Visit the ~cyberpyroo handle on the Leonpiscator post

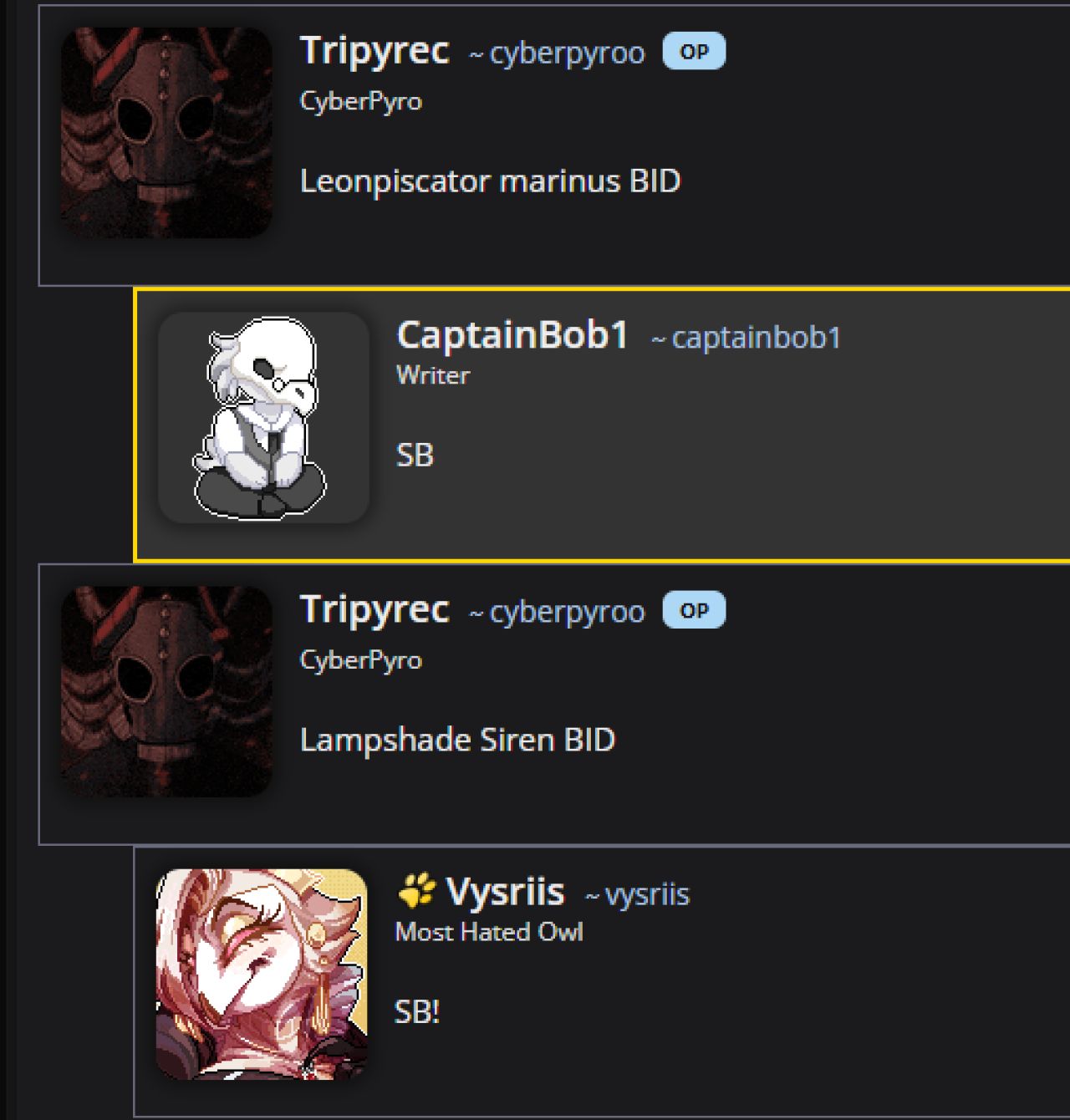tap(557, 53)
